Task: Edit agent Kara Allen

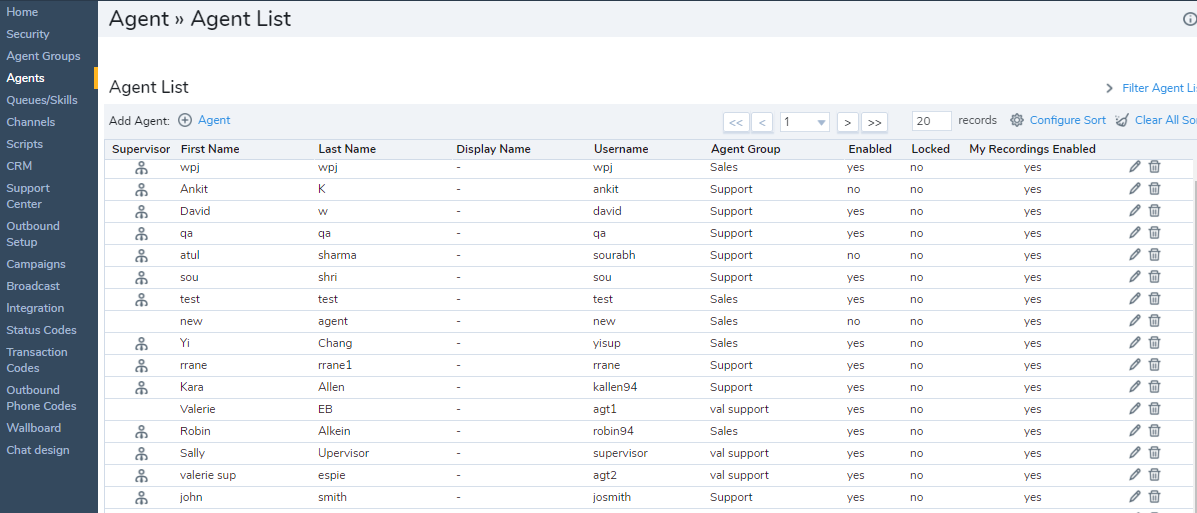Action: 1134,387
